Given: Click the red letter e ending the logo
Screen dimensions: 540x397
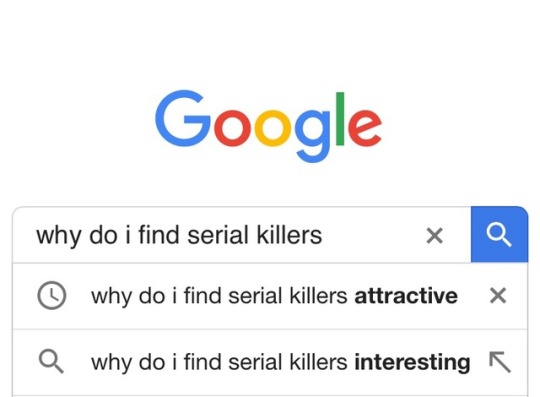Looking at the screenshot, I should (365, 127).
